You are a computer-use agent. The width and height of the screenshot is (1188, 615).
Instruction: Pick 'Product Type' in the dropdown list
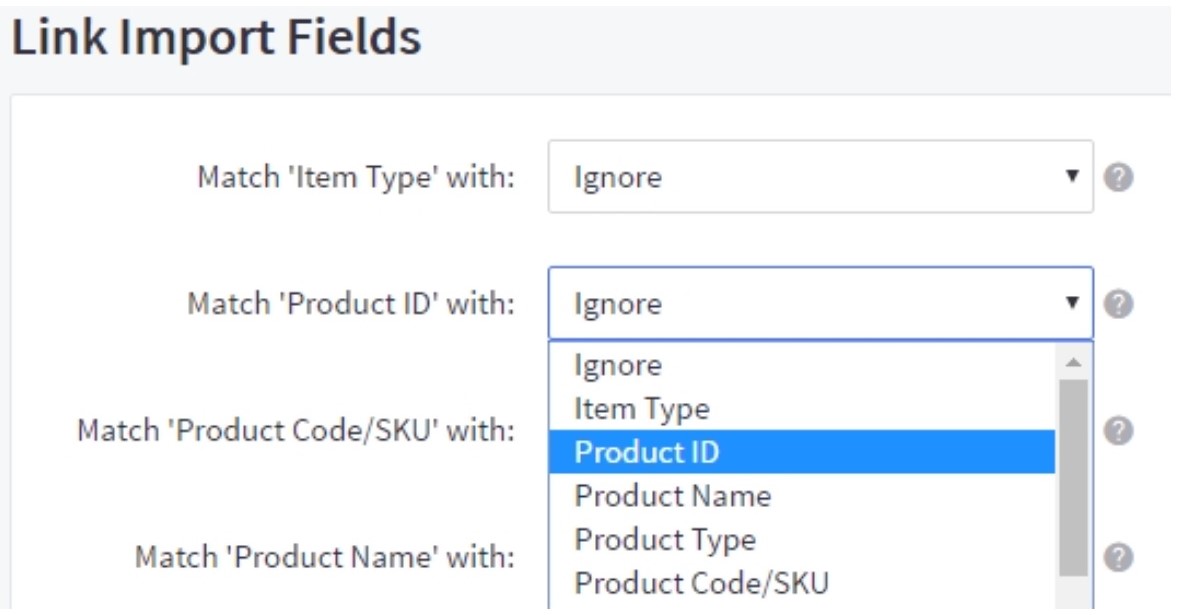coord(665,539)
